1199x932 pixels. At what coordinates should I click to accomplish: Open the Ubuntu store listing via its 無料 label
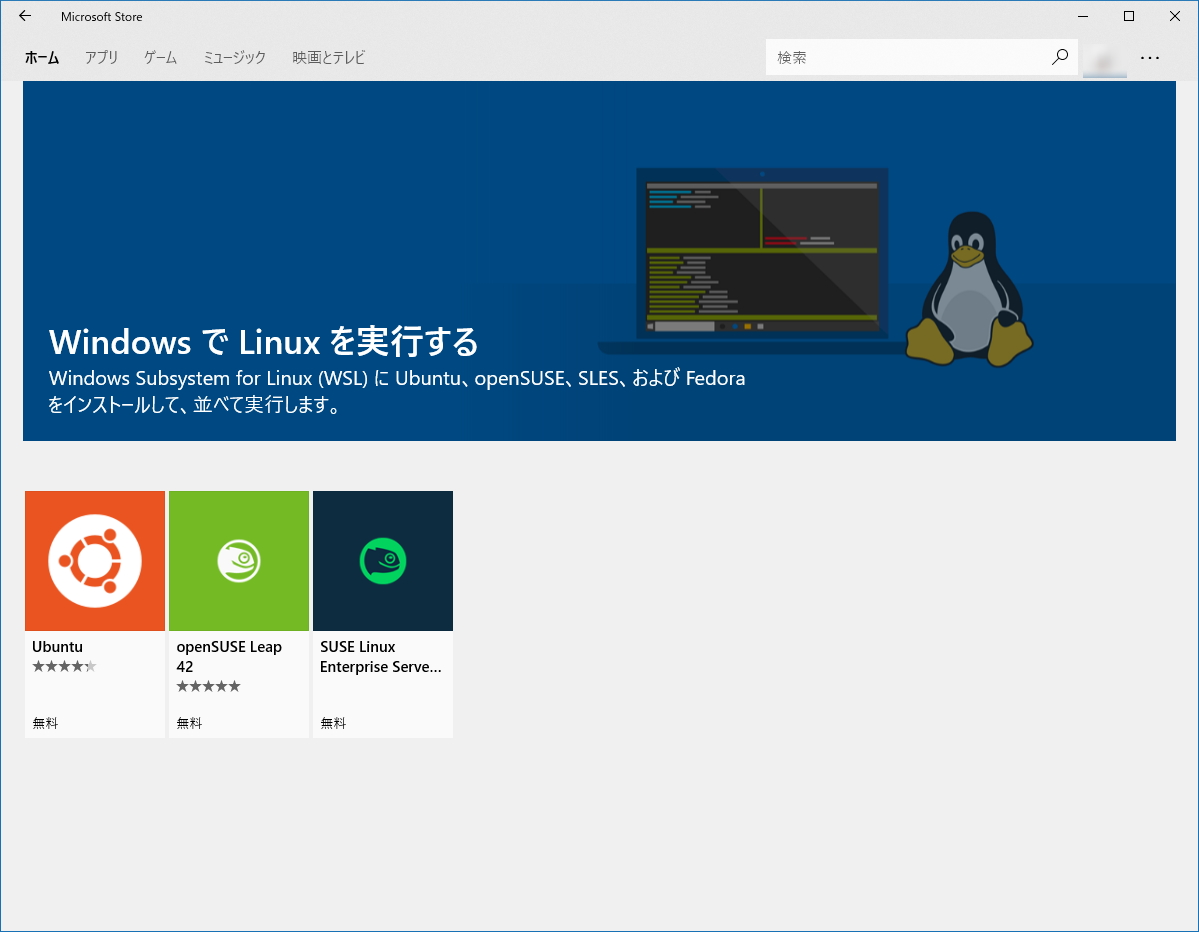(45, 722)
